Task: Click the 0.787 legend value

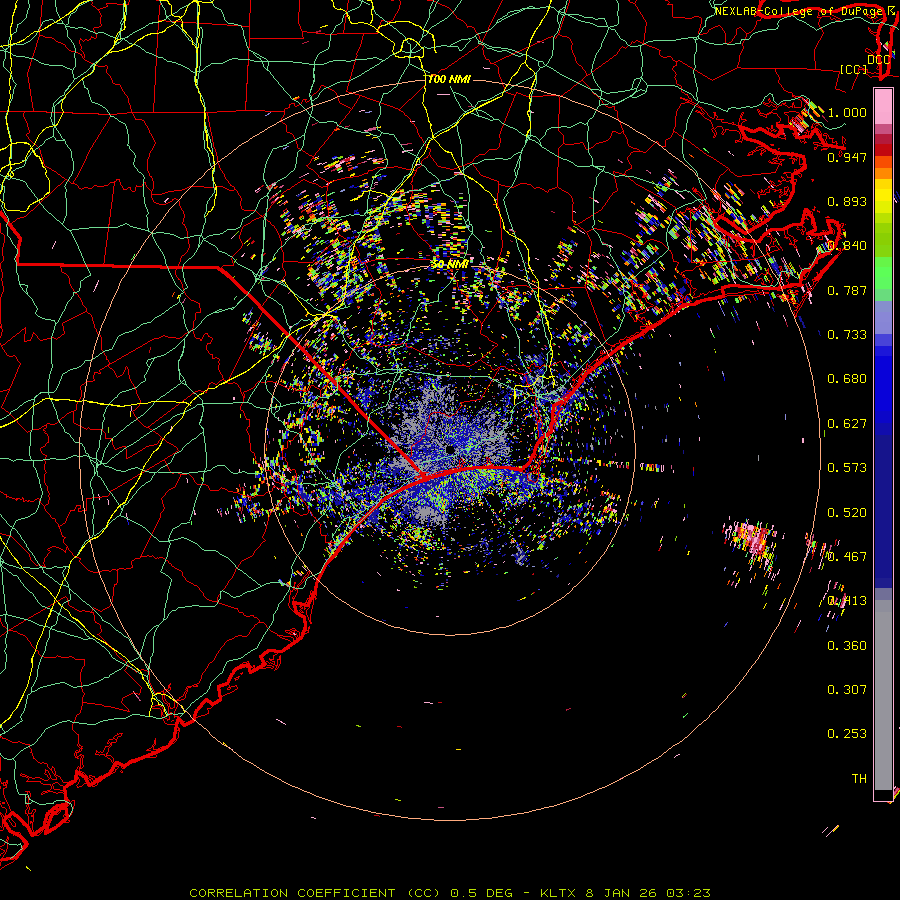Action: 847,290
